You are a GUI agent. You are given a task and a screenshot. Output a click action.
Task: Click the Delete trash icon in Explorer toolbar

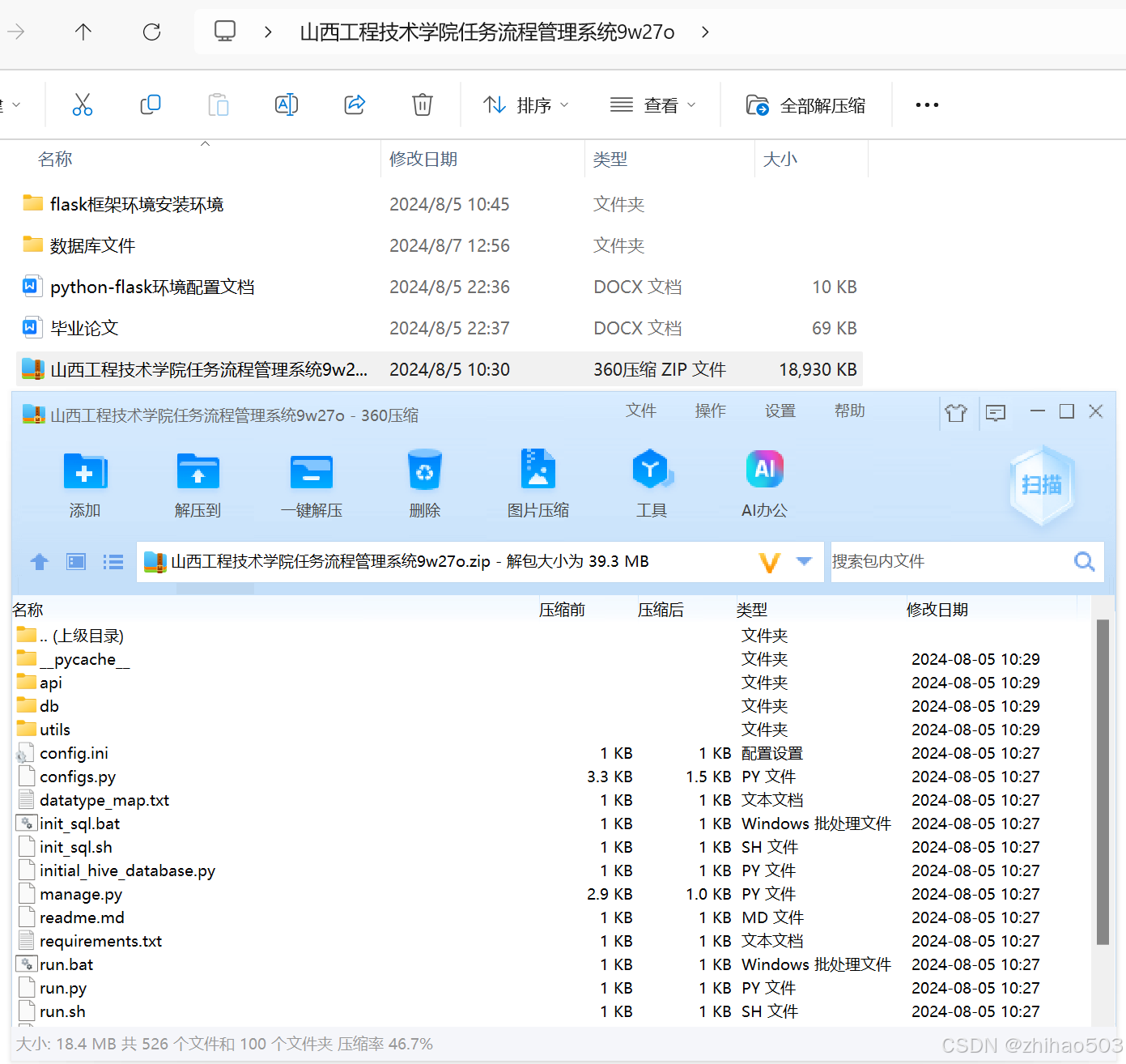pos(423,104)
